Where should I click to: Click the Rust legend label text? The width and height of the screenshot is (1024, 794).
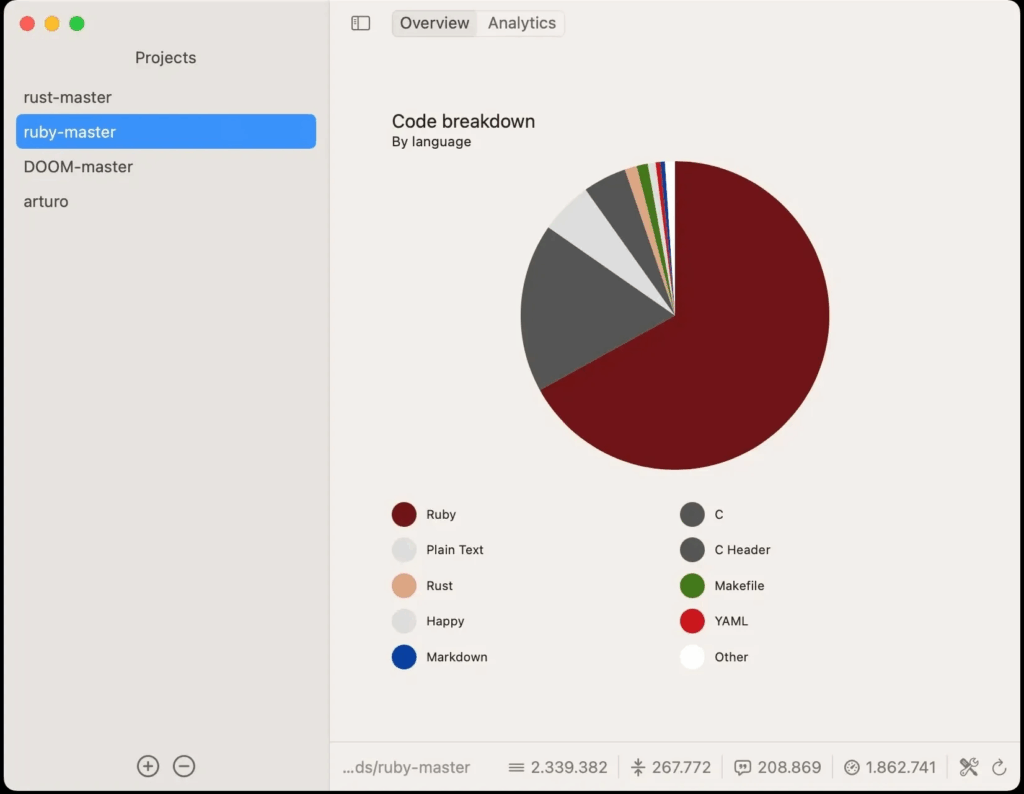[439, 586]
